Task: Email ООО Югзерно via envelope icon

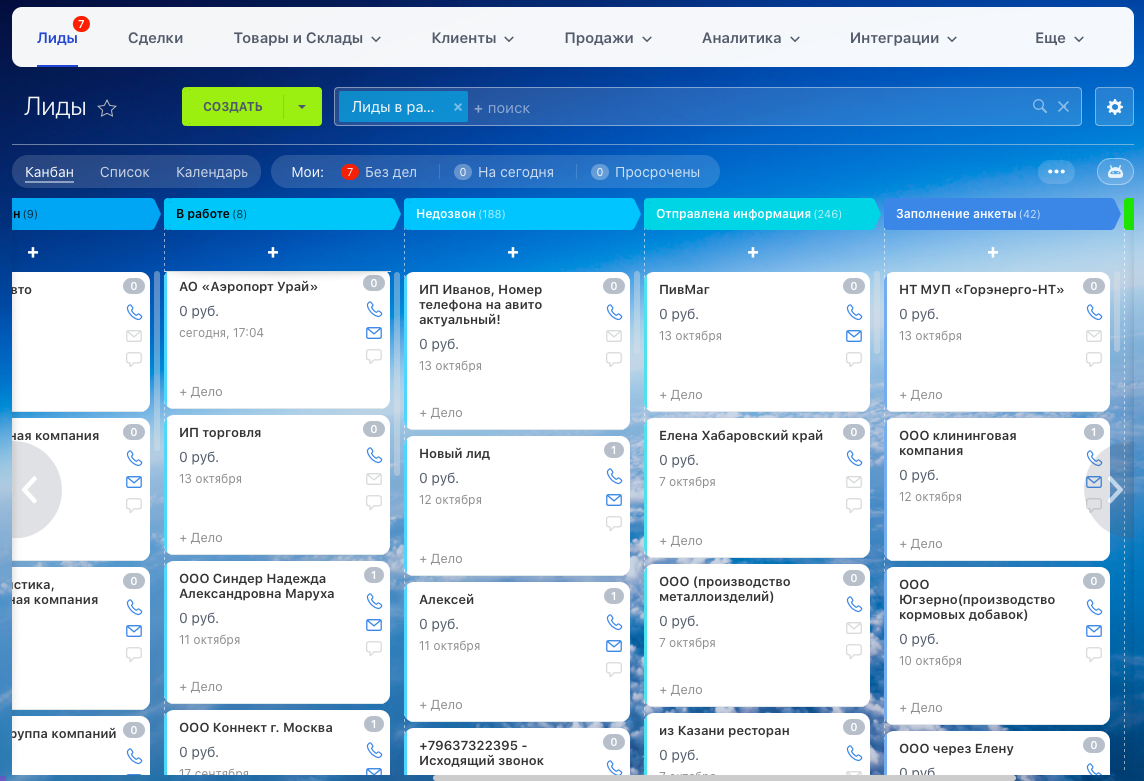Action: click(1094, 631)
